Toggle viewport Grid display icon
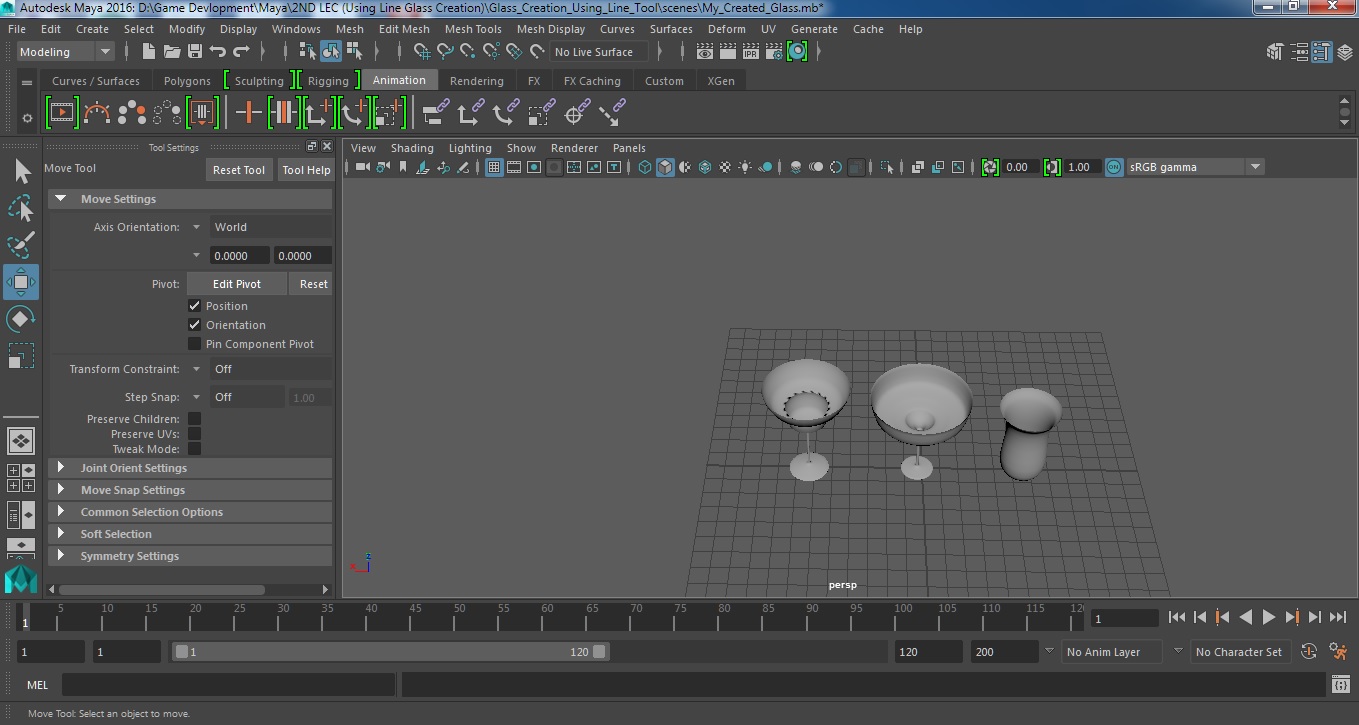 point(494,167)
